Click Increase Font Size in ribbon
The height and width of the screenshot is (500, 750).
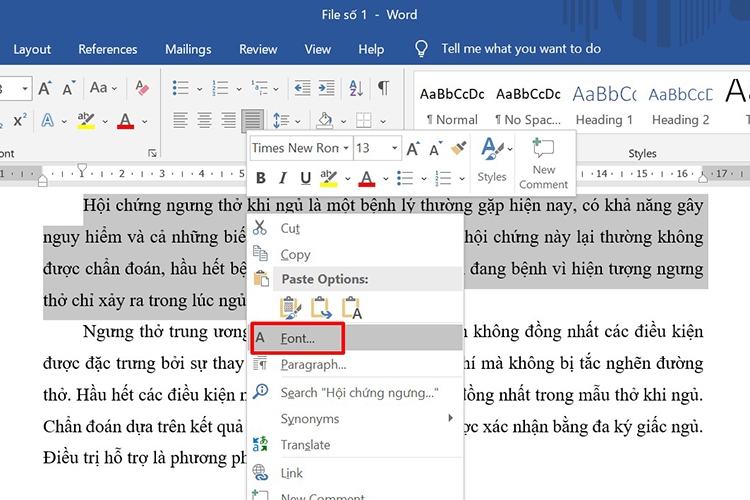pyautogui.click(x=45, y=88)
